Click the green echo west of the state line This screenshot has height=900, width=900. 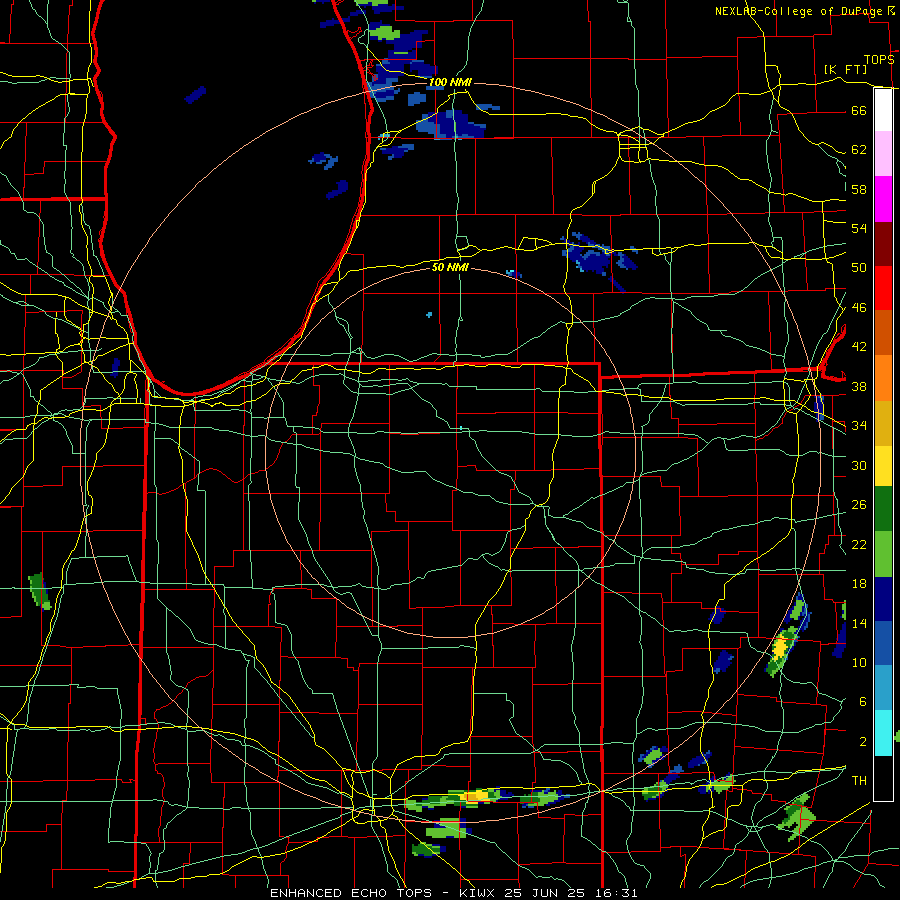click(40, 591)
